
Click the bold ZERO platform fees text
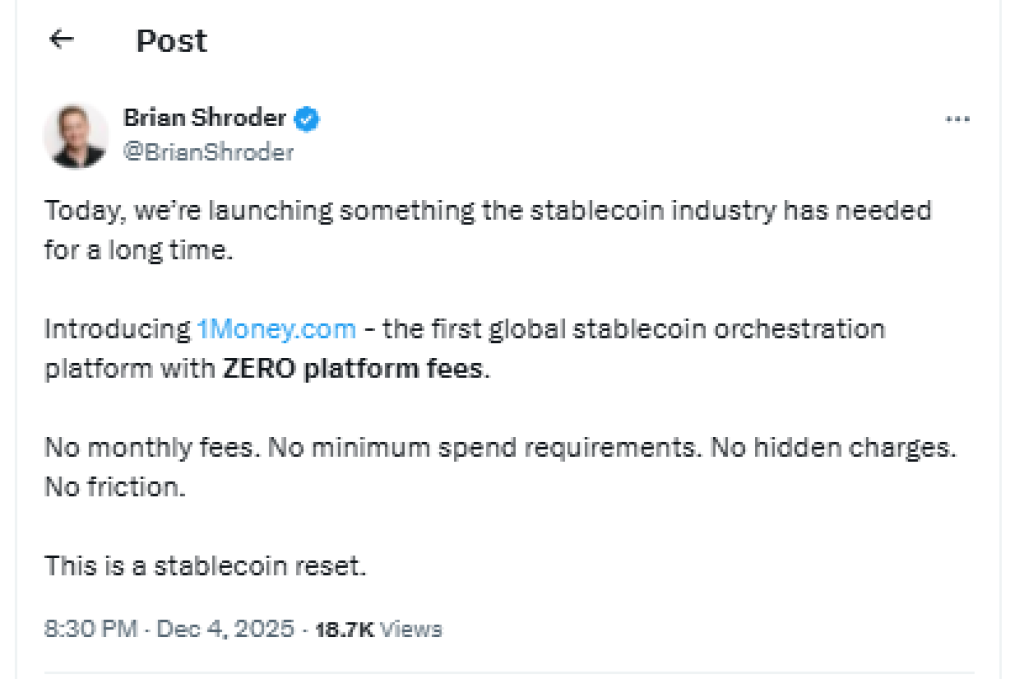tap(352, 368)
